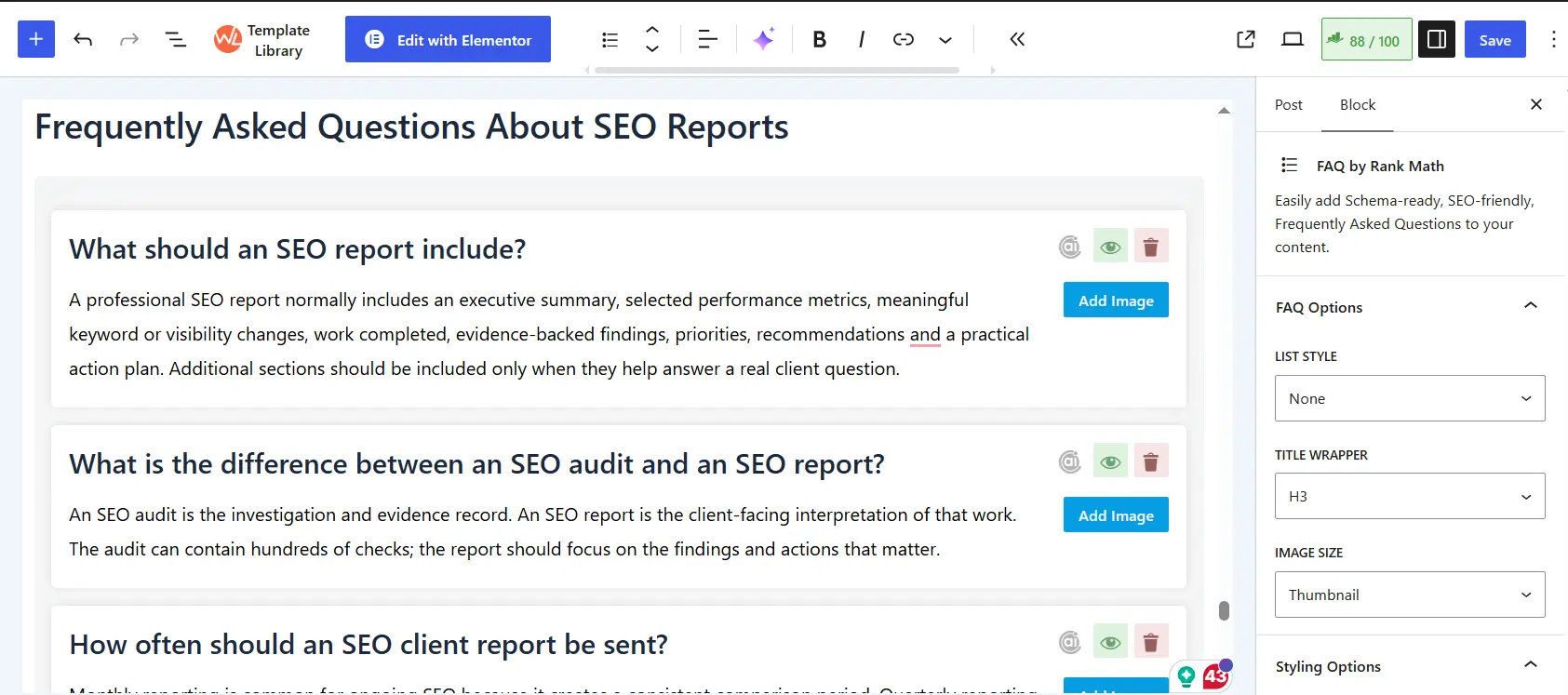The image size is (1568, 695).
Task: Click FAQ by Rank Math block title
Action: click(1380, 166)
